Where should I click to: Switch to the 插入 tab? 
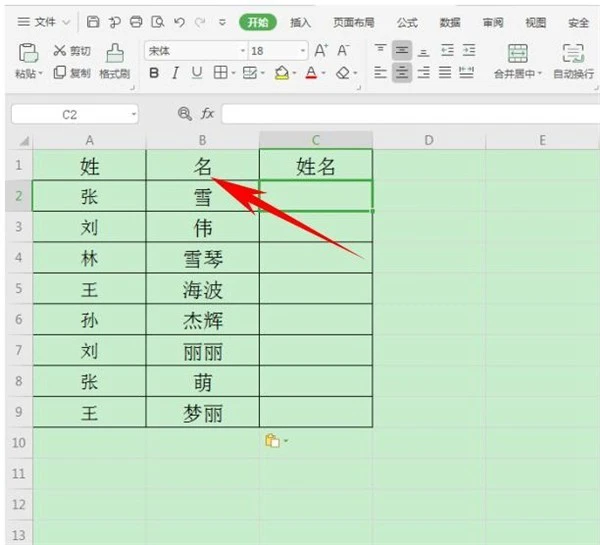tap(300, 23)
